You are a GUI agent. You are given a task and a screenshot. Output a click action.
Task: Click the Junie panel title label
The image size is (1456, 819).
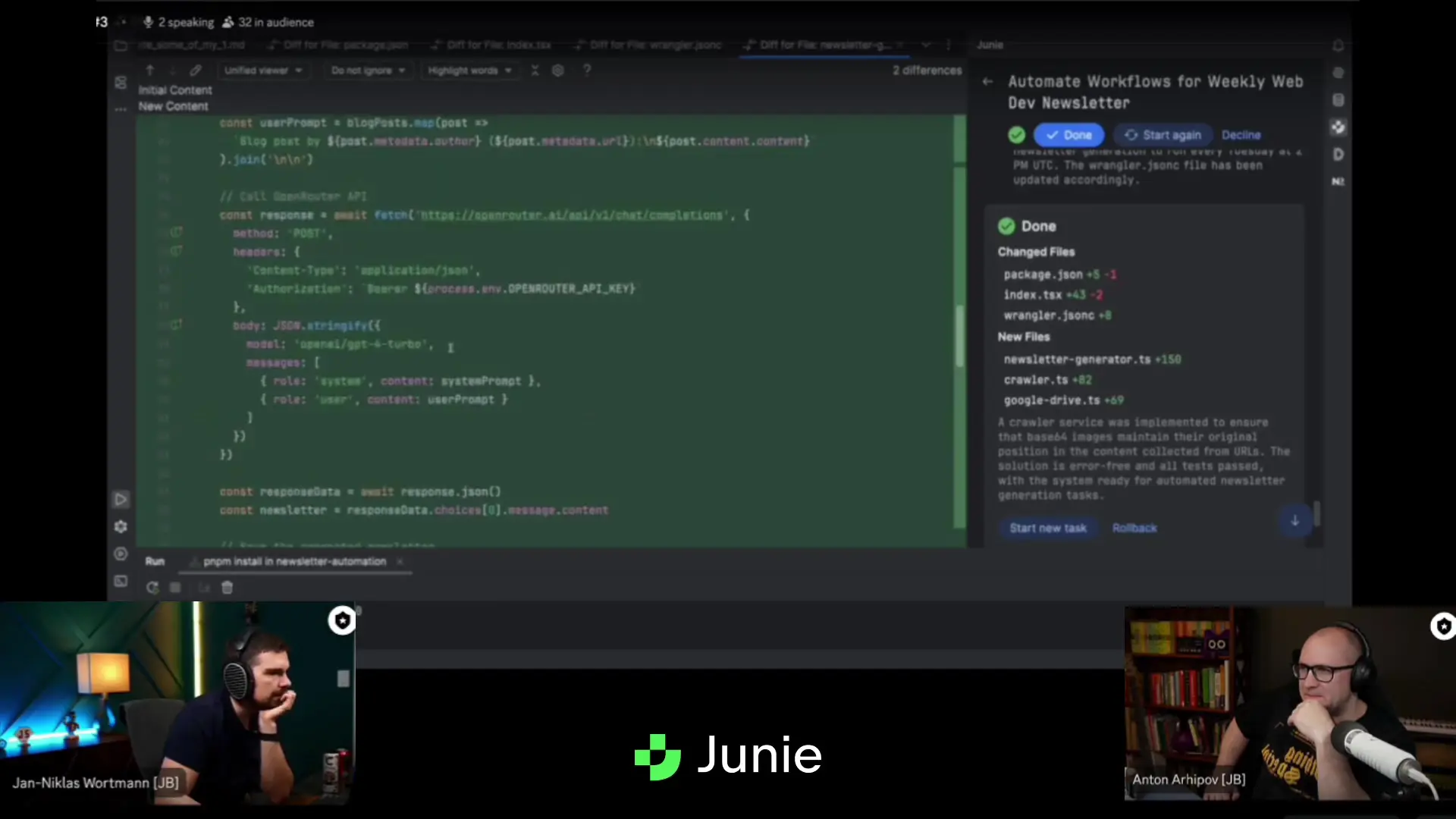click(x=990, y=45)
